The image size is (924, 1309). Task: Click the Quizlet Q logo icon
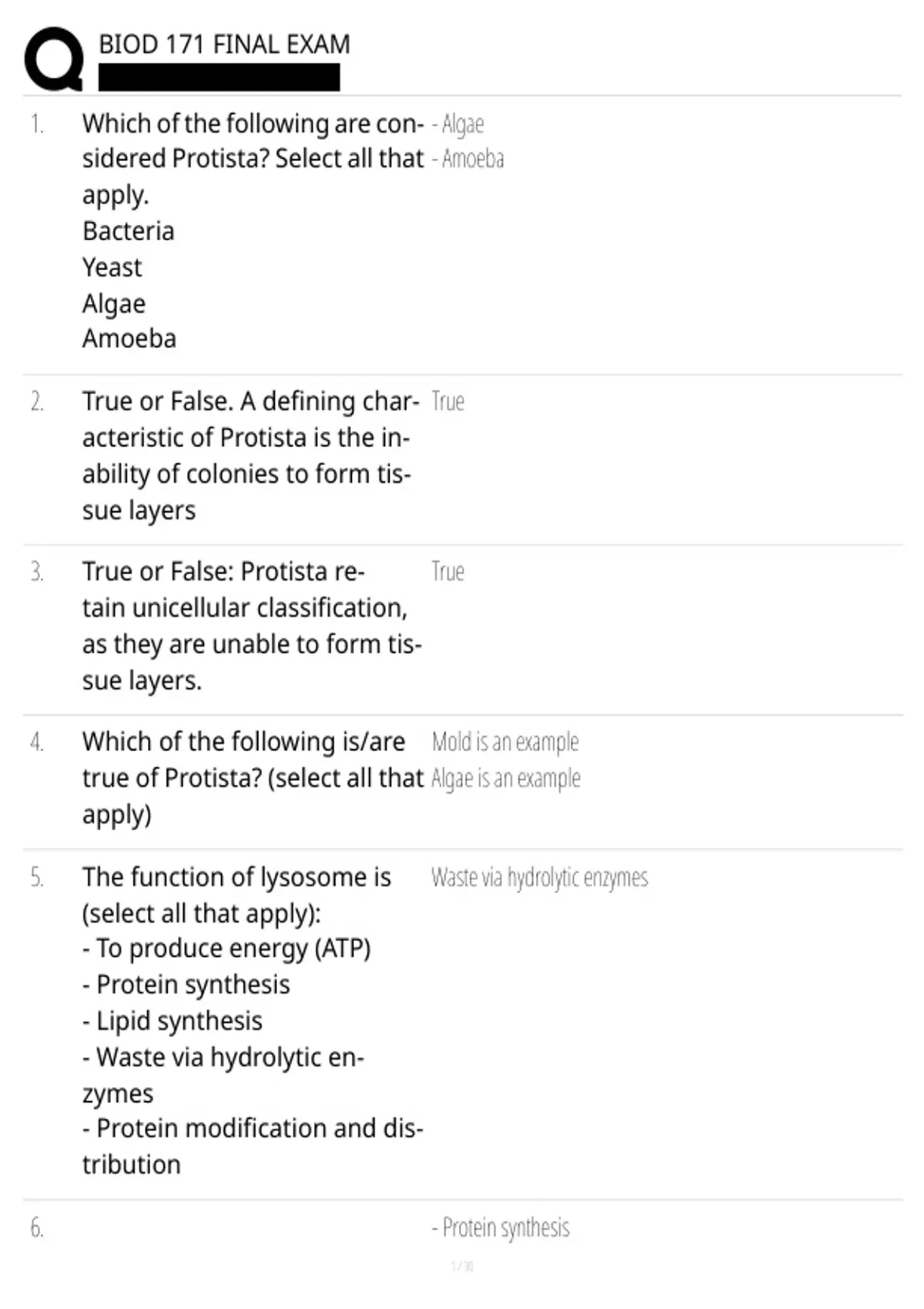tap(54, 59)
